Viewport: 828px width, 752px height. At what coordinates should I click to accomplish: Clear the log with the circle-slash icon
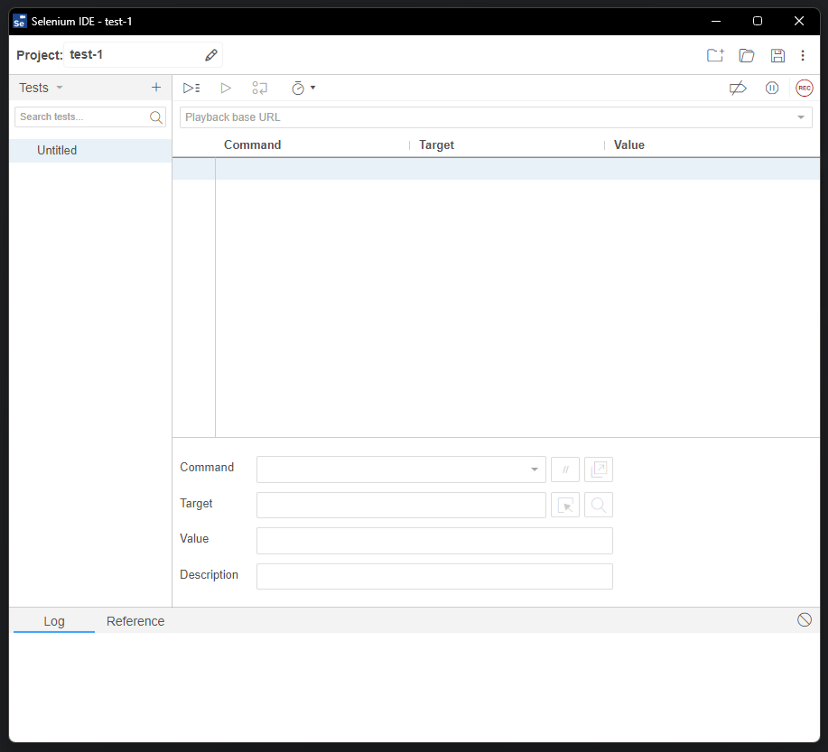pos(804,620)
